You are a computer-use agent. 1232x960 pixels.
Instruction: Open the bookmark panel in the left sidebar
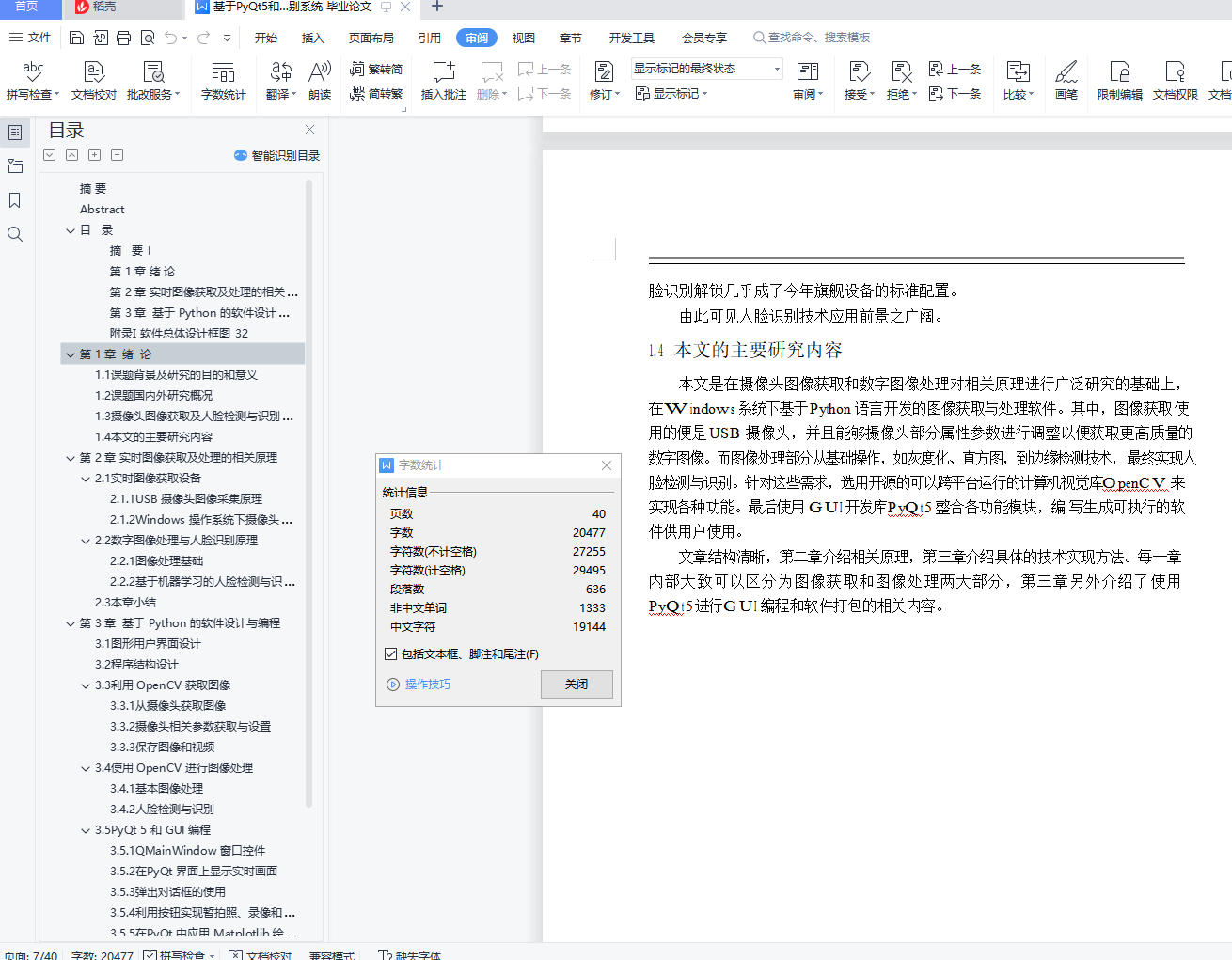click(x=15, y=200)
